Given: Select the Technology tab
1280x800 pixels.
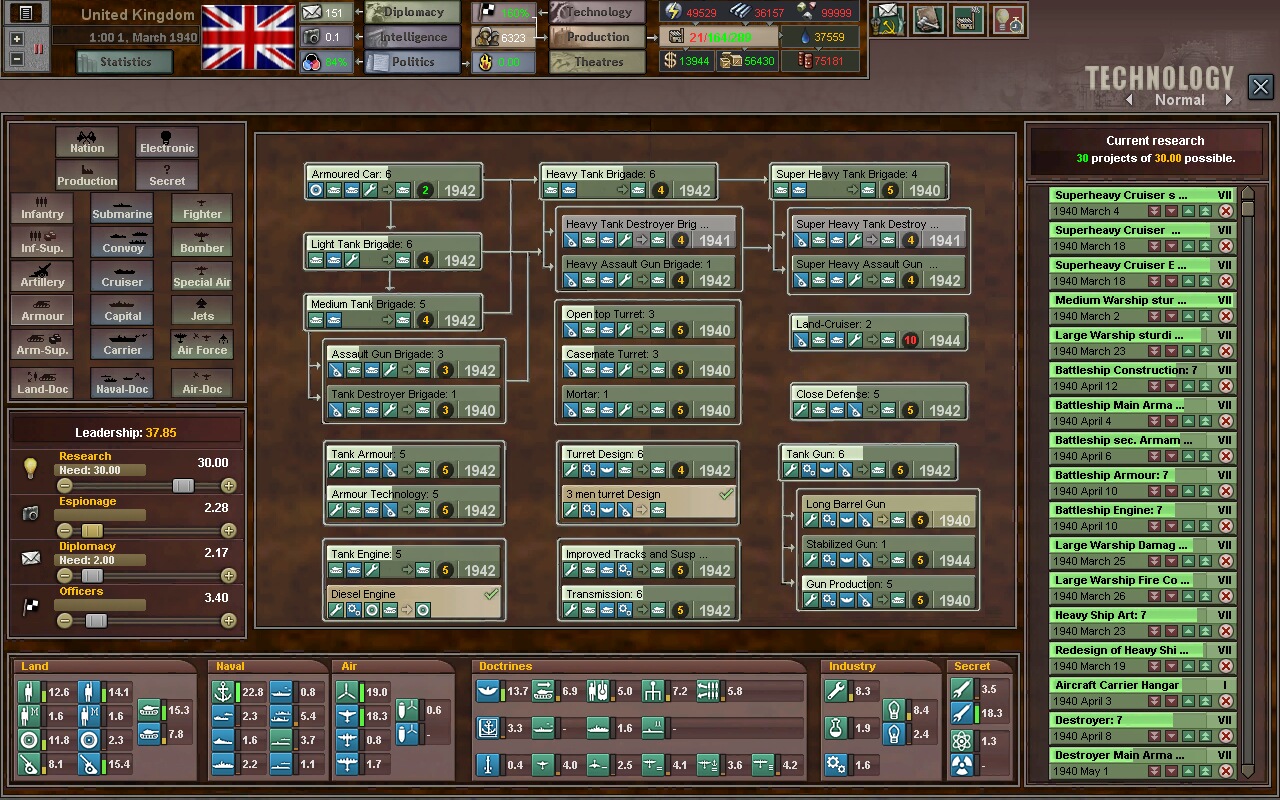Looking at the screenshot, I should coord(598,12).
